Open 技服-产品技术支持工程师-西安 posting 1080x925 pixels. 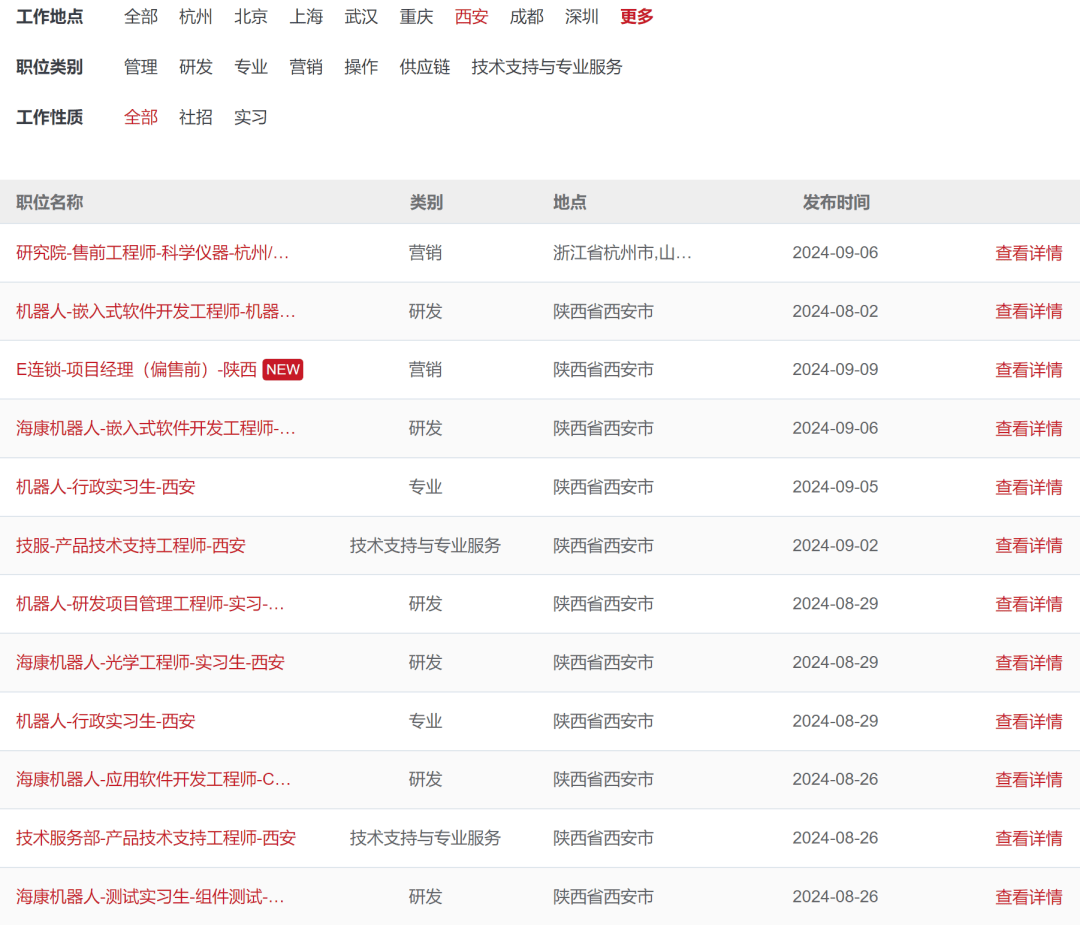coord(131,545)
